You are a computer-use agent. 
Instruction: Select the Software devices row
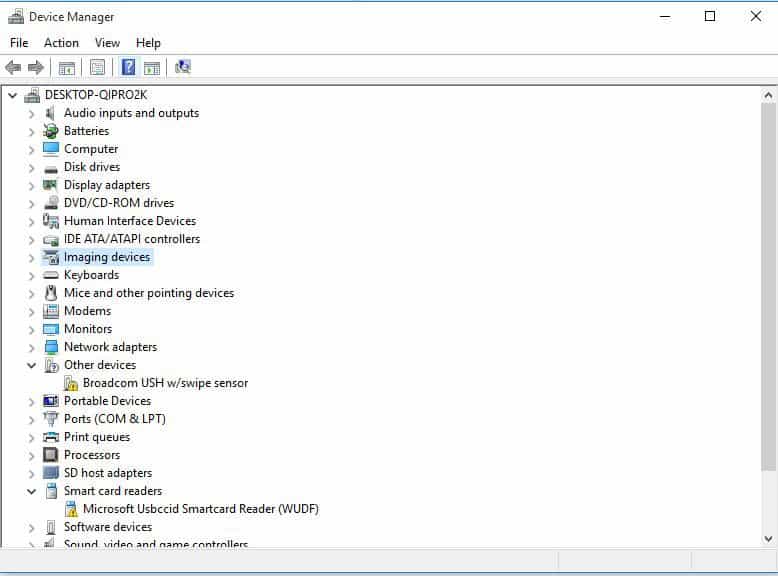pos(108,527)
